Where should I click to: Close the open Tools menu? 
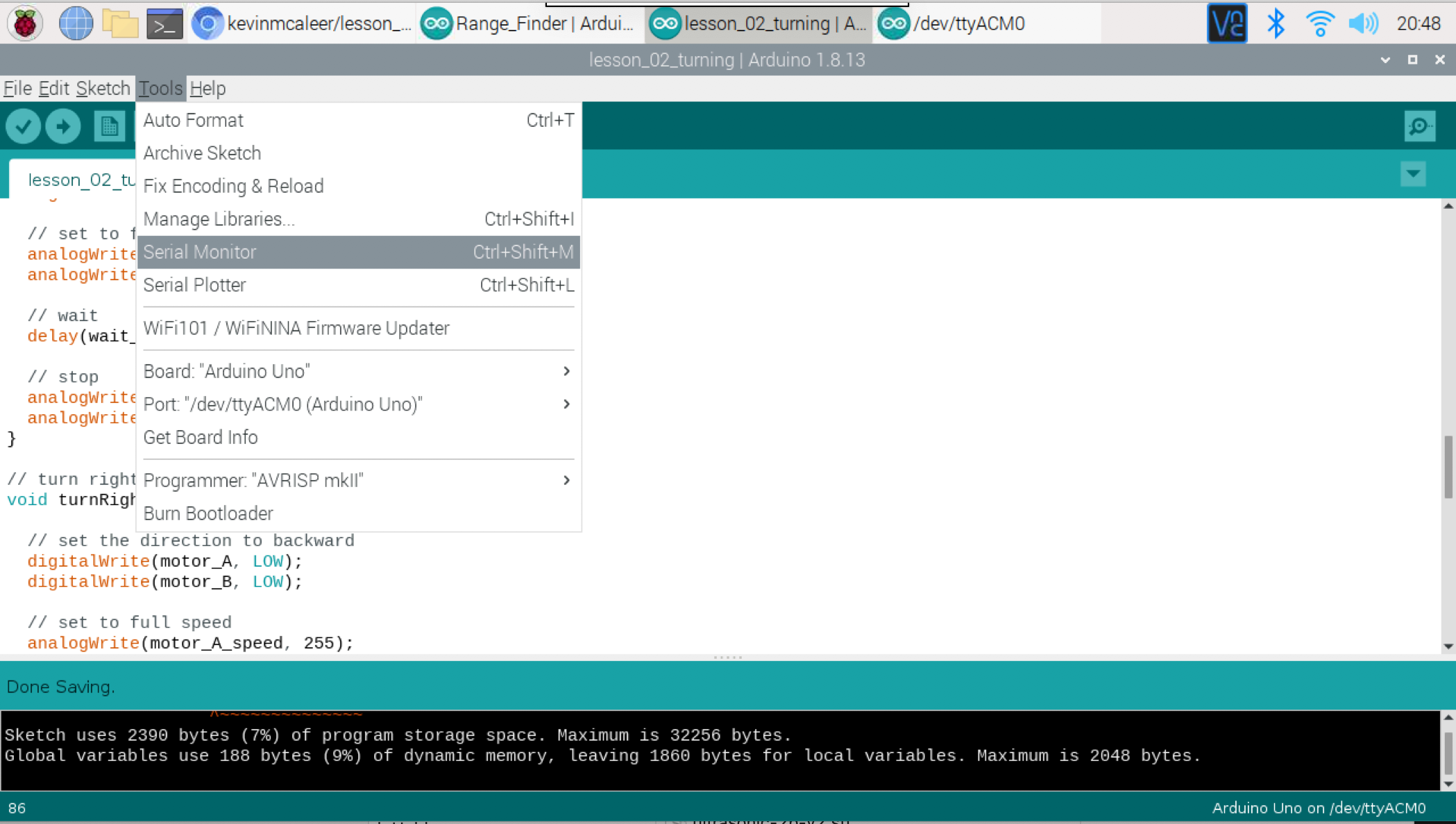click(x=160, y=89)
